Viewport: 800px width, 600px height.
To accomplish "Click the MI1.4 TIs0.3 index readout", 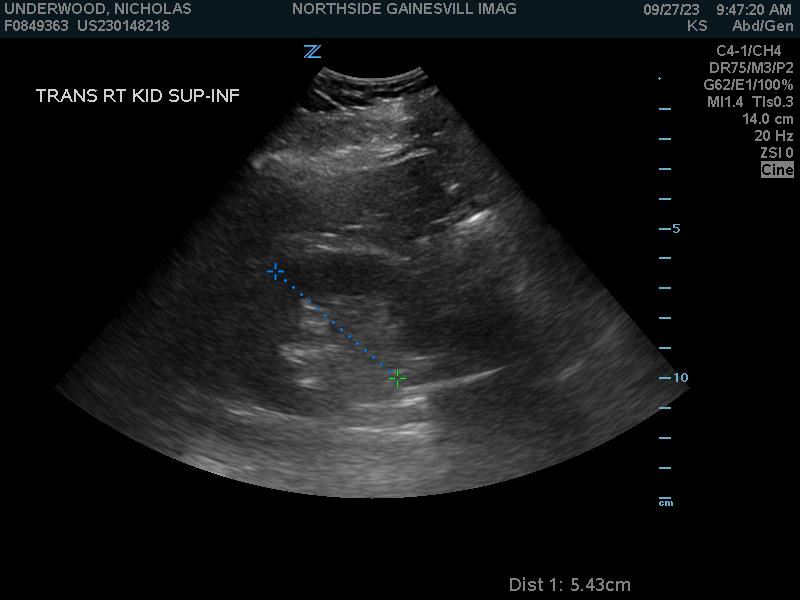I will click(750, 102).
